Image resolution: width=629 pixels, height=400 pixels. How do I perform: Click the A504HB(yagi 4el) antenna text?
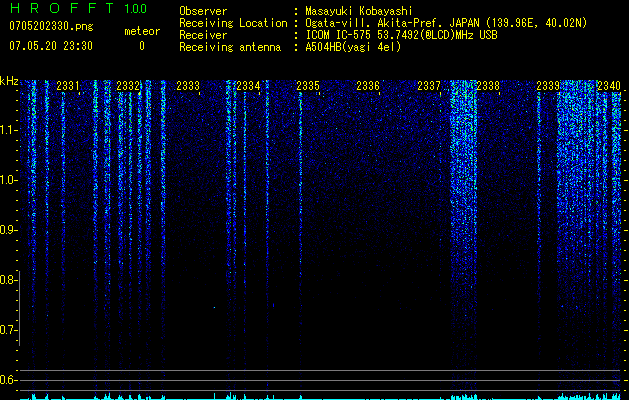click(353, 47)
